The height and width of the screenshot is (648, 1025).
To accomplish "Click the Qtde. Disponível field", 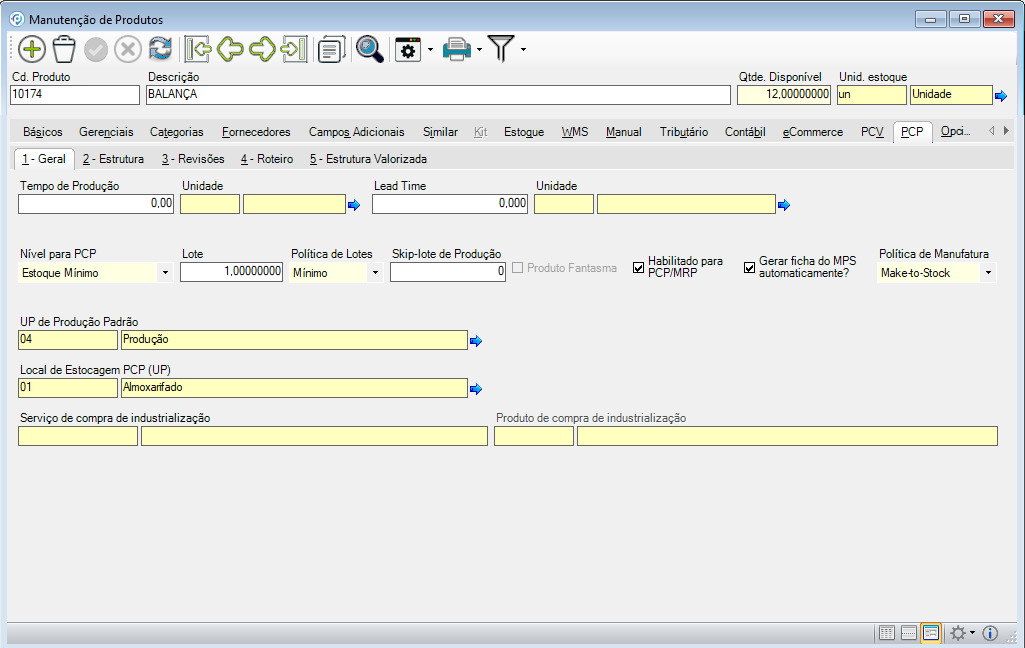I will (784, 95).
